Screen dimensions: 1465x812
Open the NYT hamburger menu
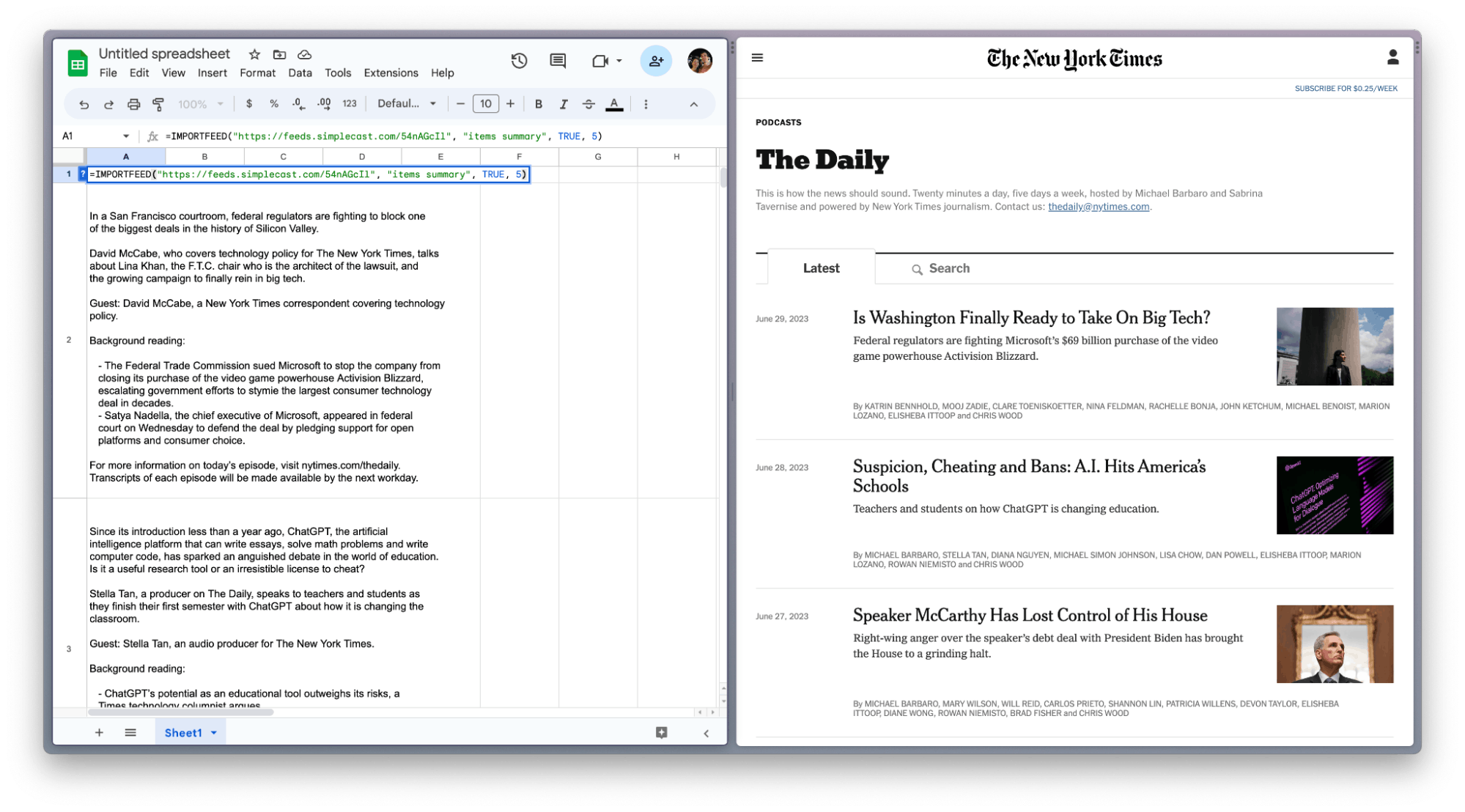(757, 58)
